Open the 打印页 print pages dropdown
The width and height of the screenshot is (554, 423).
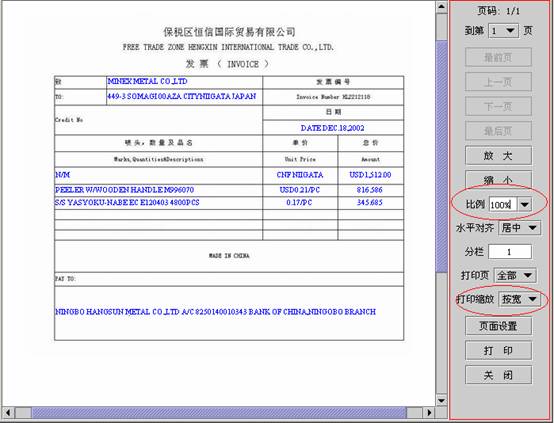(x=515, y=275)
